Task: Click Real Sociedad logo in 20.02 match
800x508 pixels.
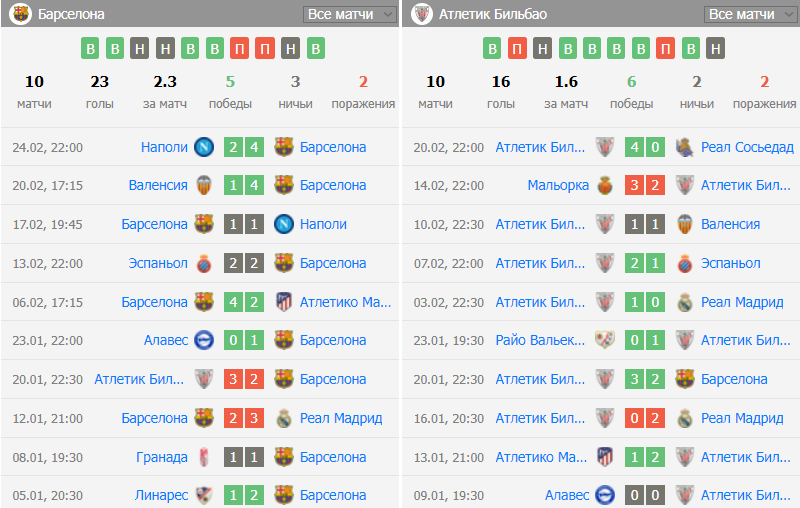Action: 685,147
